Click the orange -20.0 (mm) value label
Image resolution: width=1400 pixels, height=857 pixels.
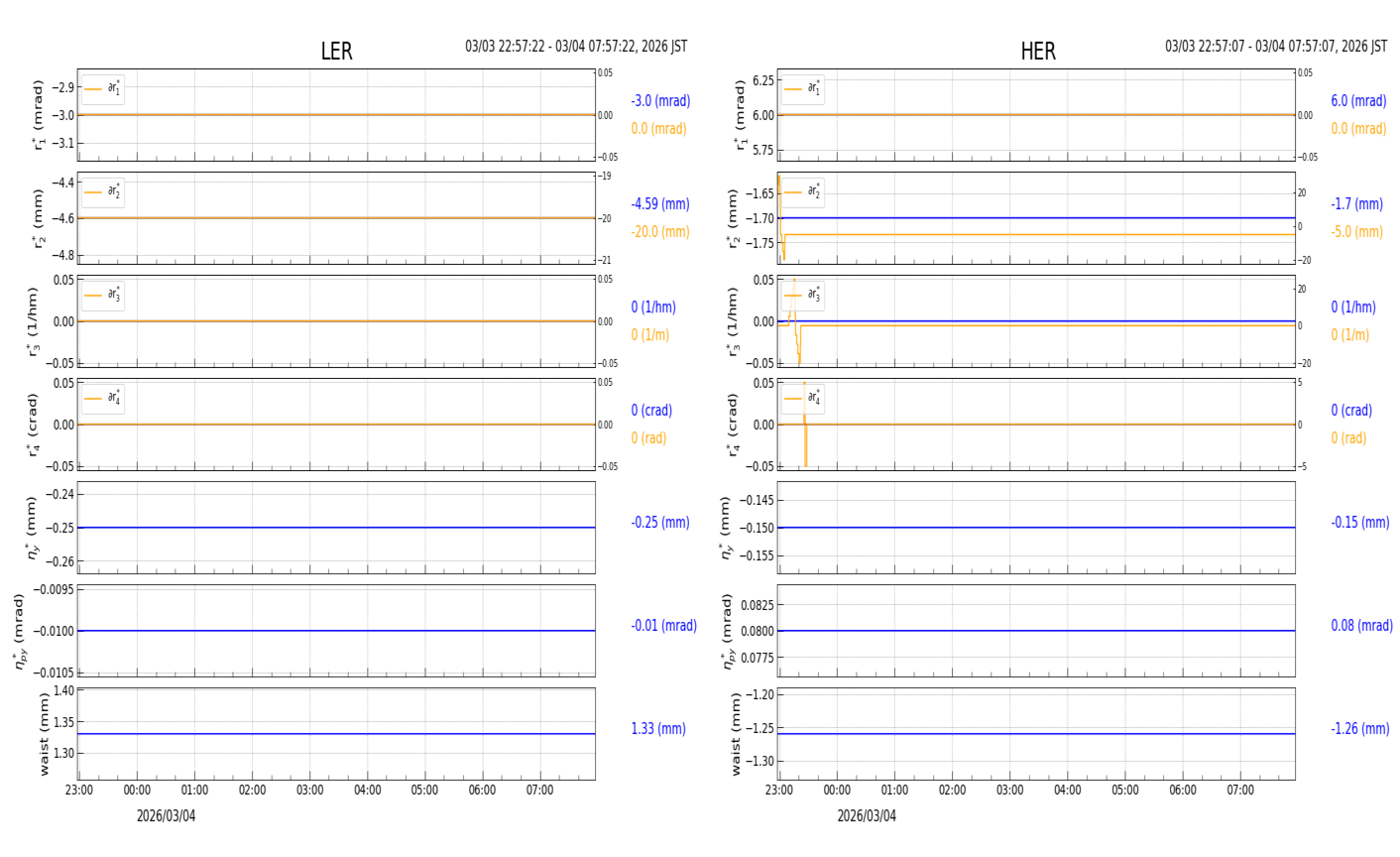tap(660, 232)
